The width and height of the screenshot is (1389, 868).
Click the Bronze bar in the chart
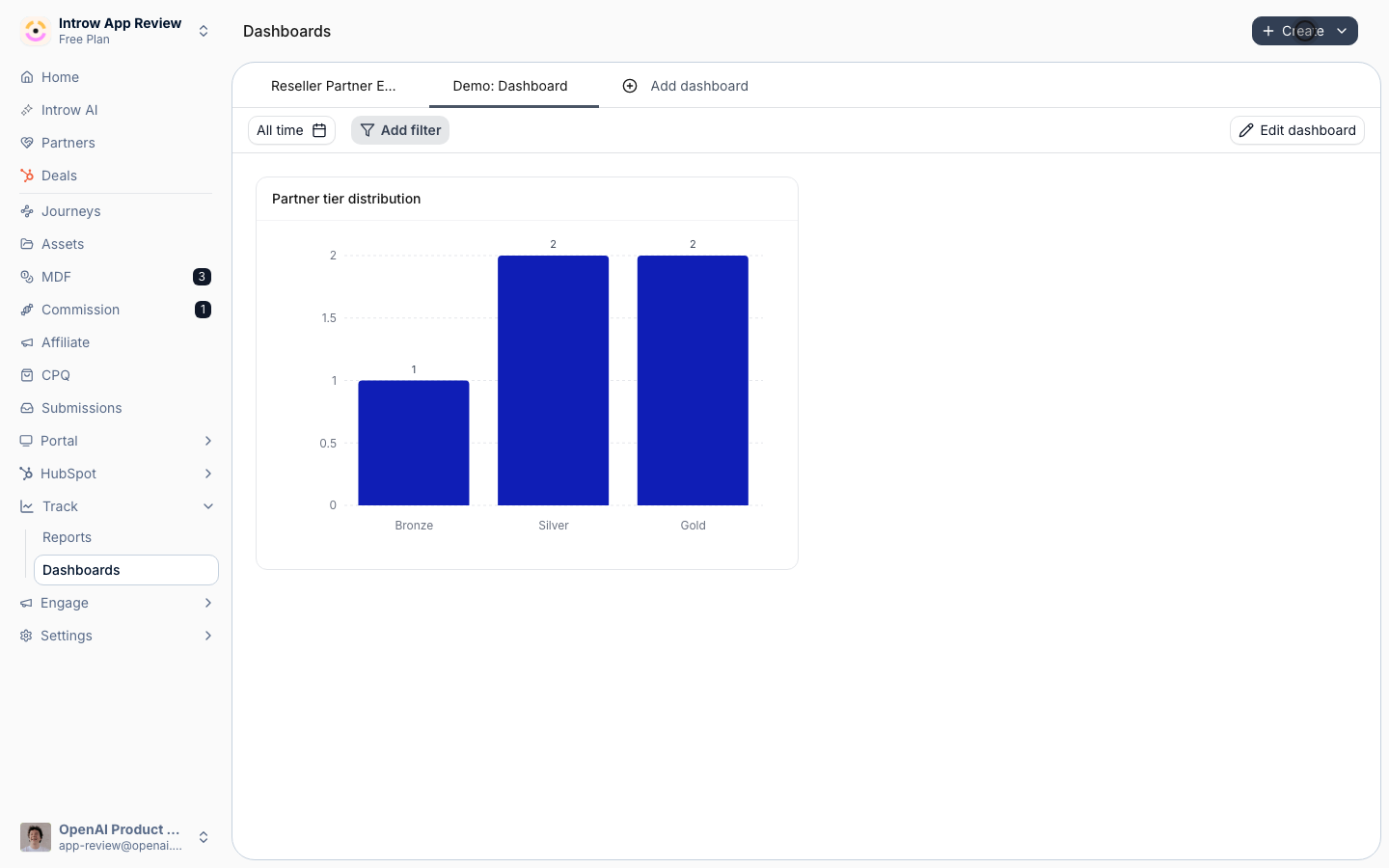coord(414,443)
